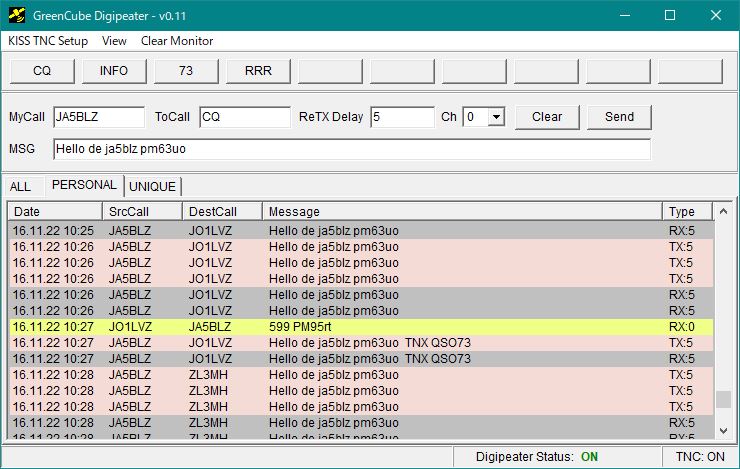Click the INFO macro button
Image resolution: width=740 pixels, height=469 pixels.
tap(114, 71)
